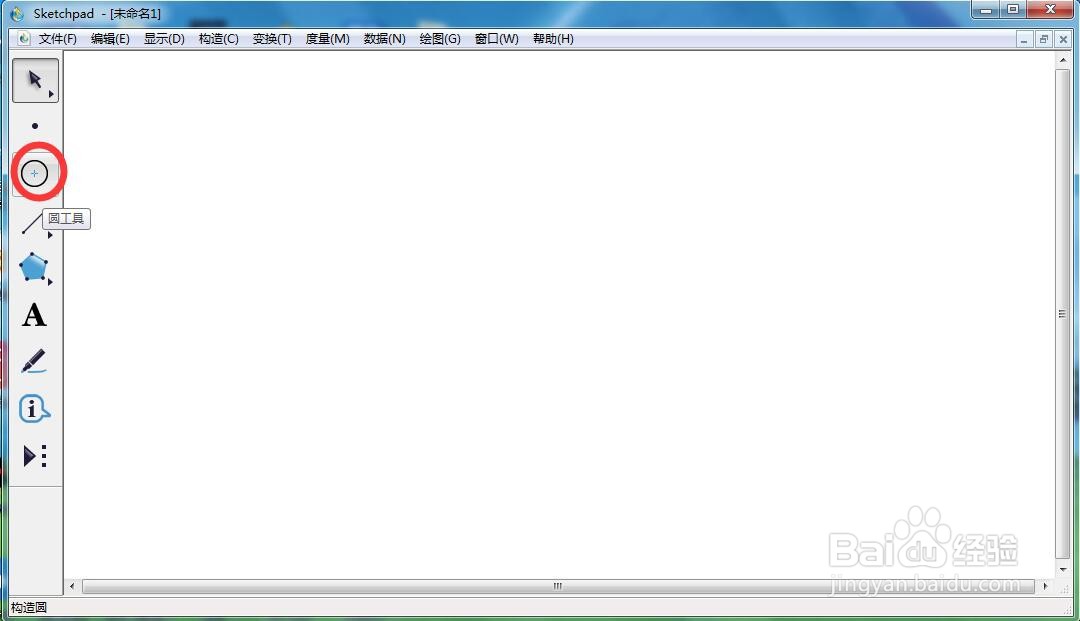Select the Compass circle tool
This screenshot has width=1080, height=621.
point(34,173)
